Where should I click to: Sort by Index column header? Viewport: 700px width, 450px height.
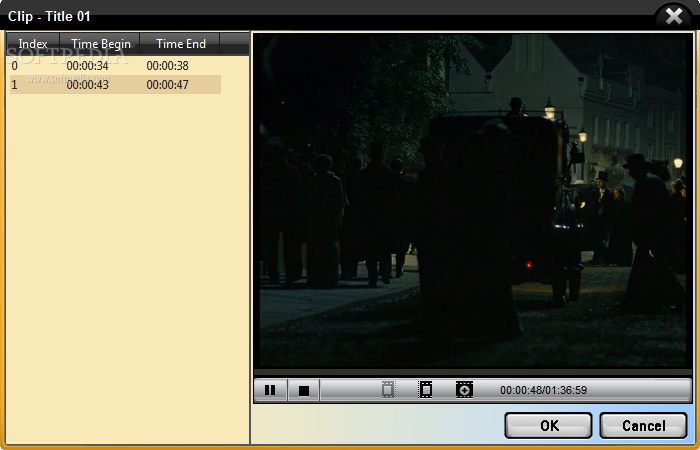coord(33,44)
